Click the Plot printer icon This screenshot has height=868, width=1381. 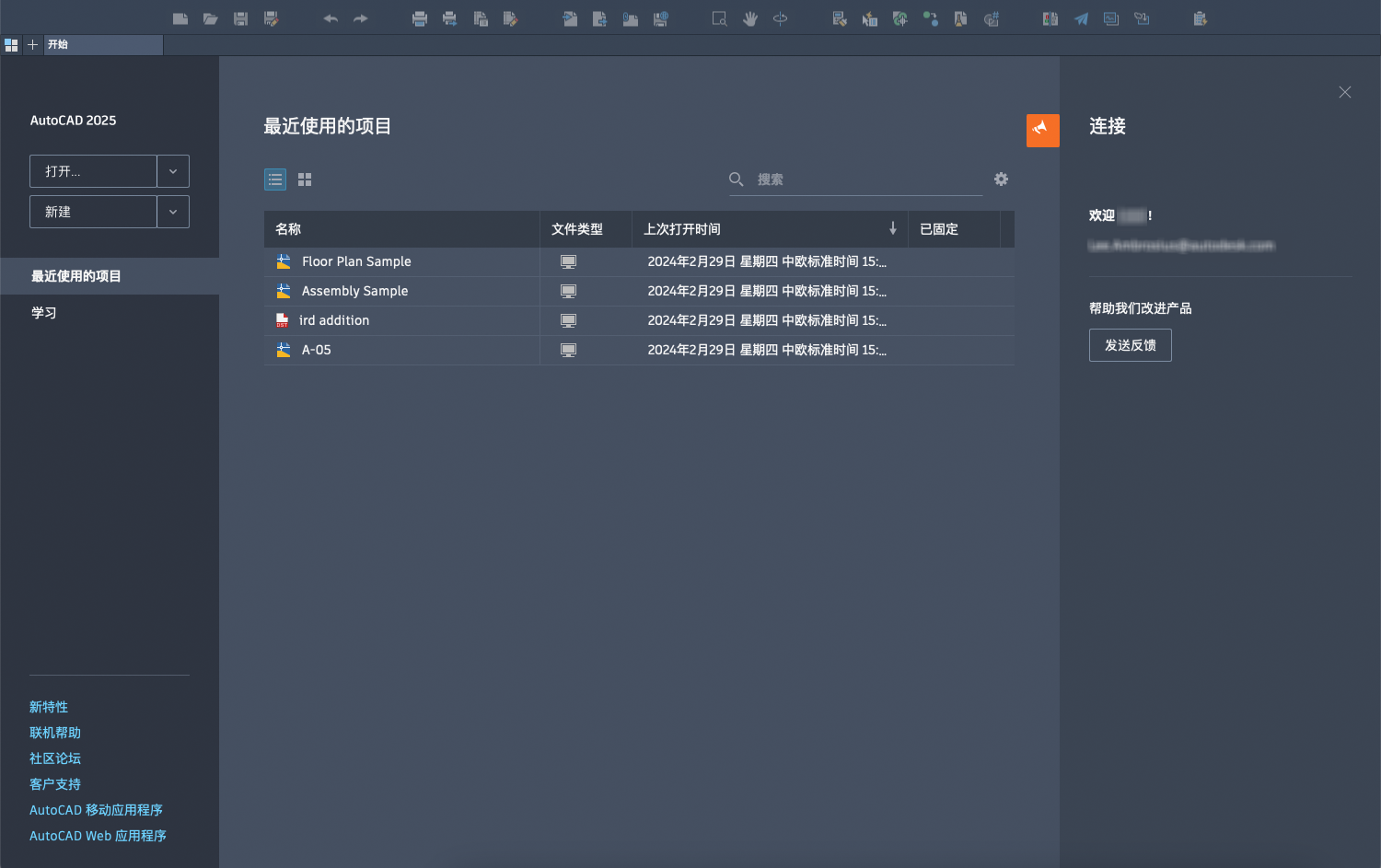pos(420,18)
